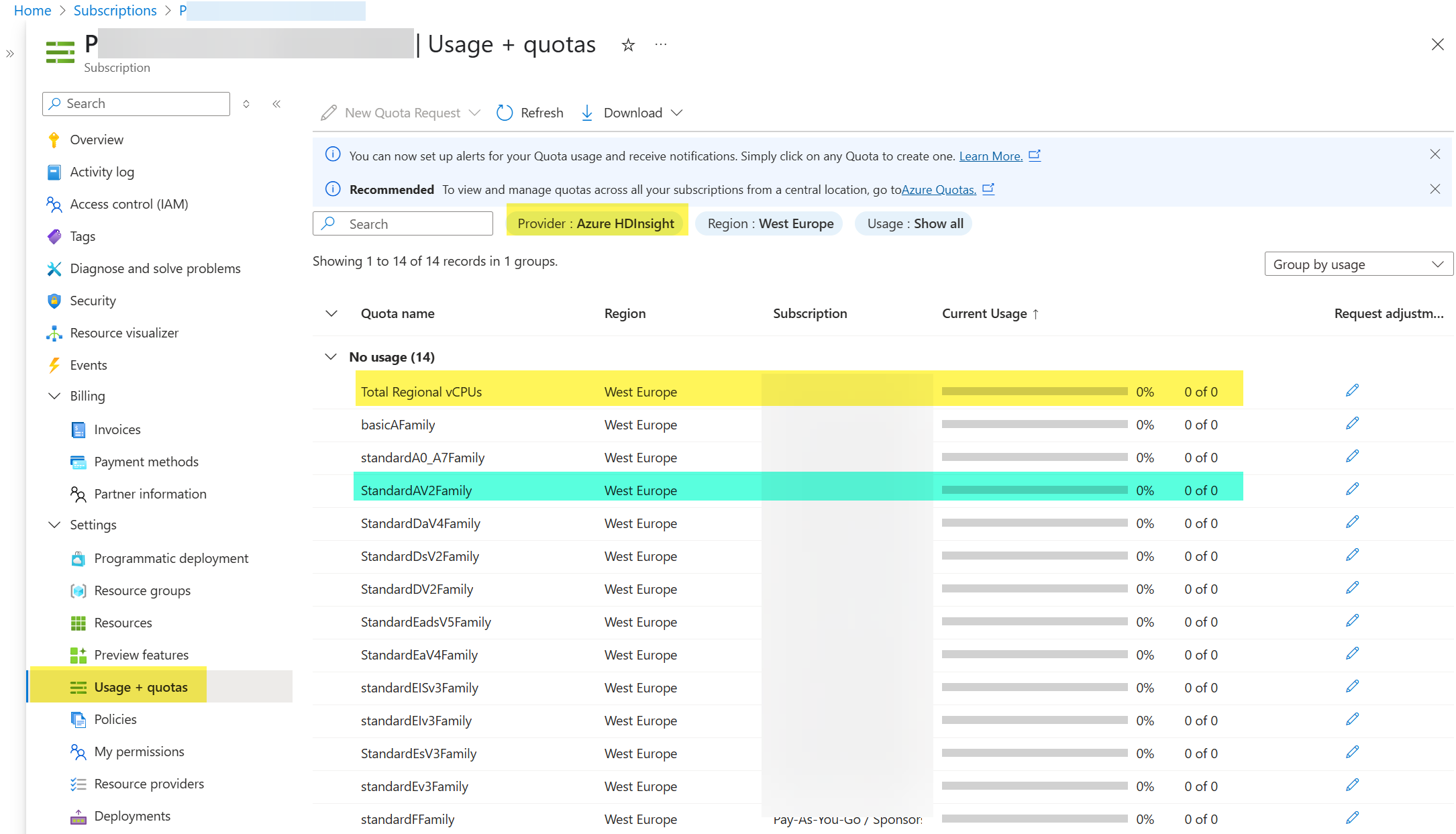
Task: Click the Payment methods icon
Action: pyautogui.click(x=79, y=462)
